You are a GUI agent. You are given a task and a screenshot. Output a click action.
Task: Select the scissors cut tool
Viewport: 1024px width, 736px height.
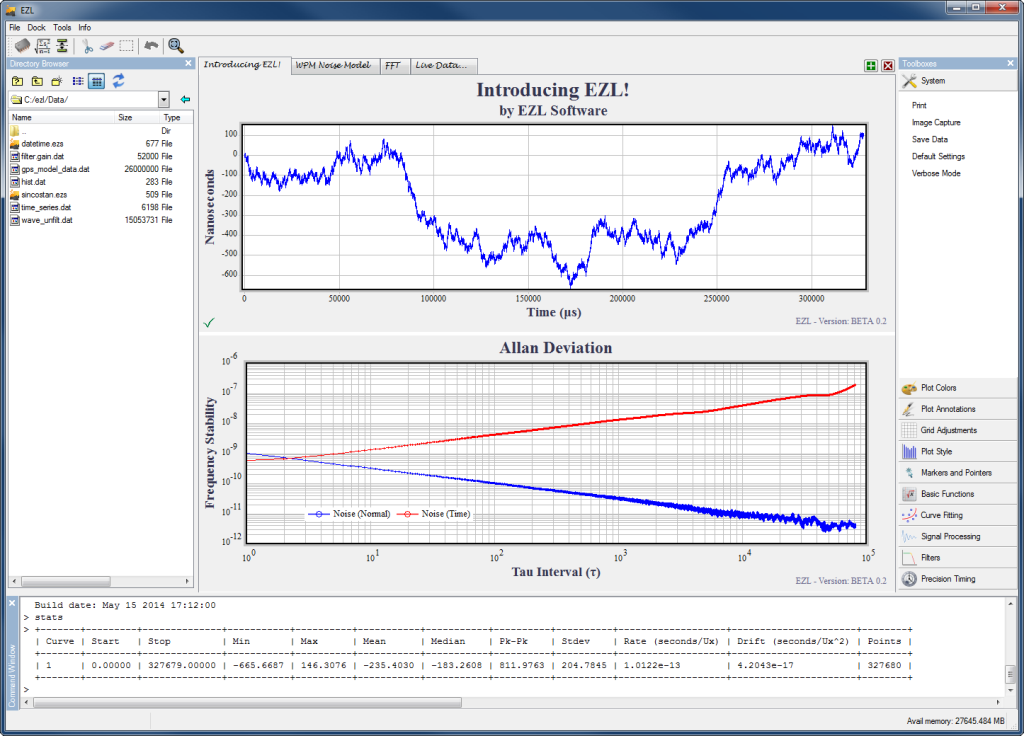(87, 46)
